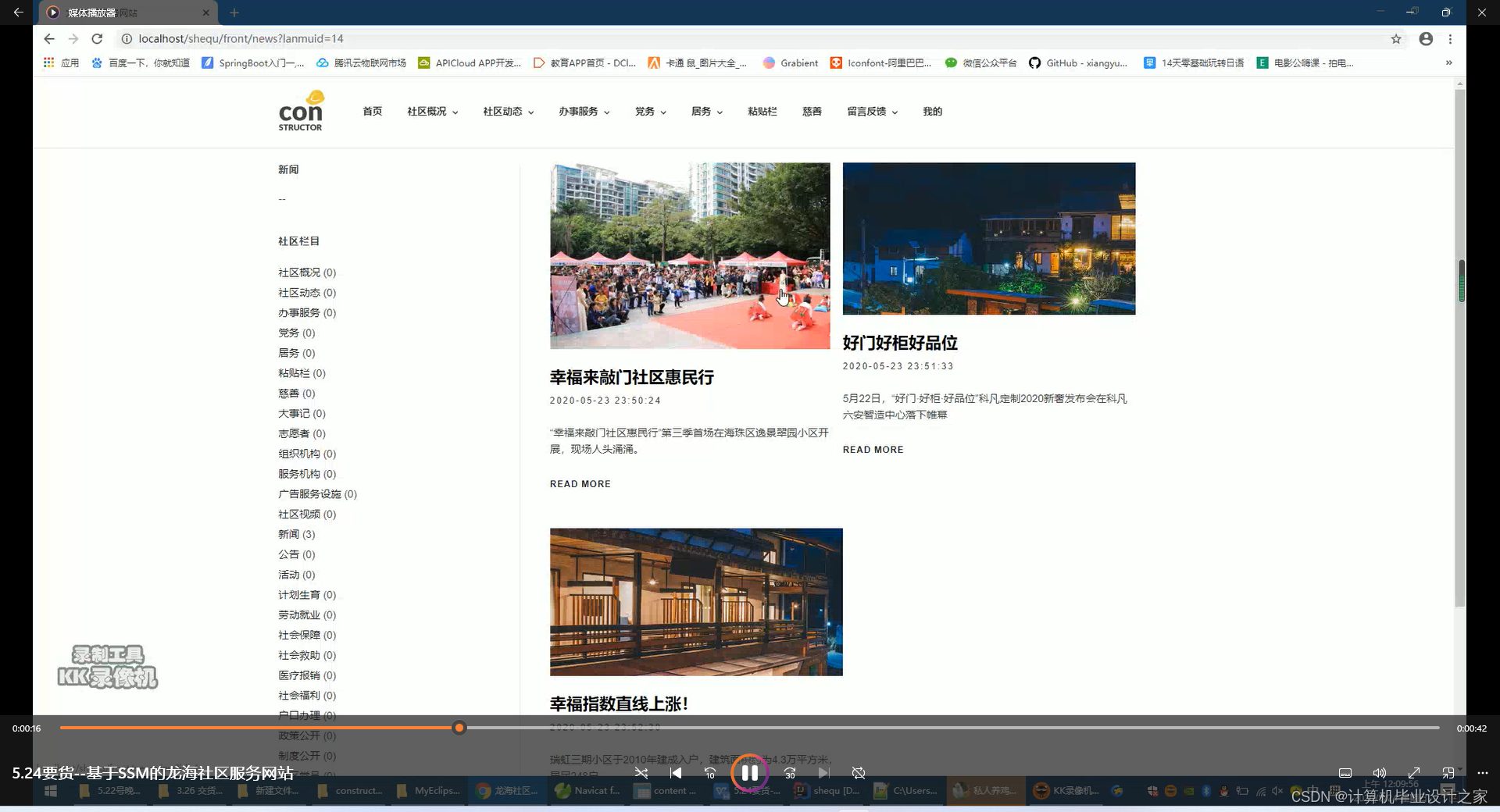Open the 应用 apps bookmark

pyautogui.click(x=61, y=62)
